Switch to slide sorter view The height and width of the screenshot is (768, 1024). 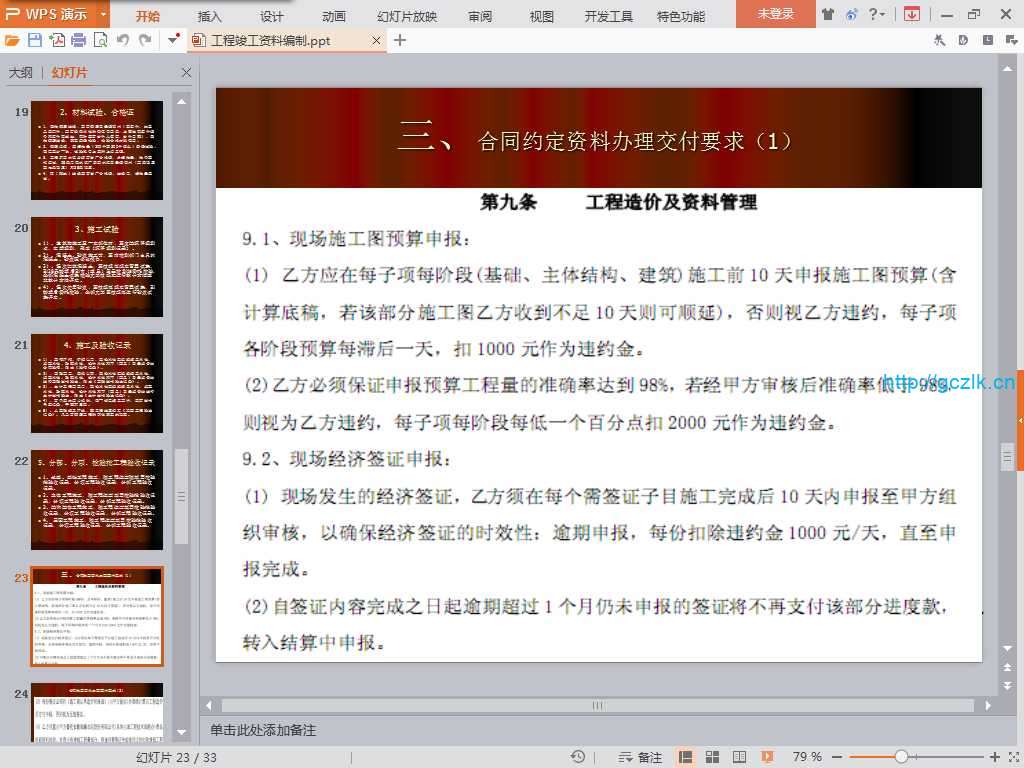tap(712, 757)
